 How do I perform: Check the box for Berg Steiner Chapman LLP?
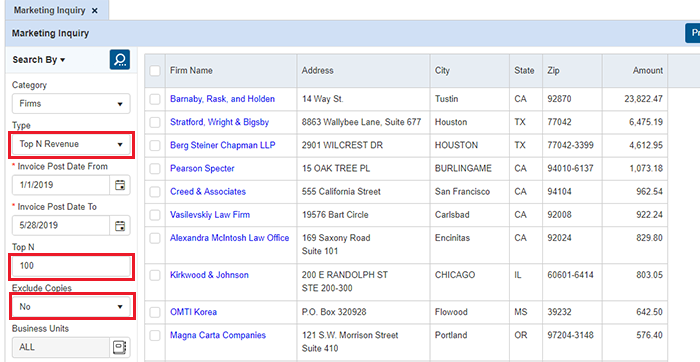pyautogui.click(x=155, y=146)
